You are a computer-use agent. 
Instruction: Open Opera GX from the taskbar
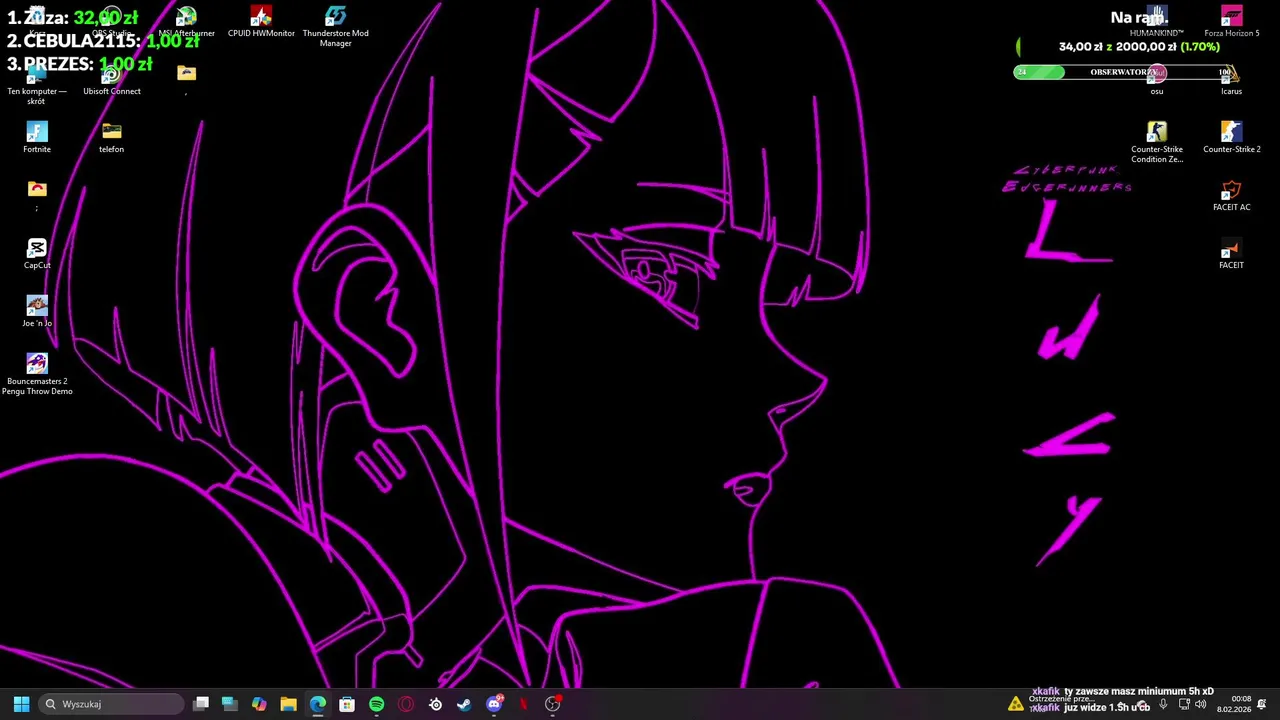tap(406, 704)
